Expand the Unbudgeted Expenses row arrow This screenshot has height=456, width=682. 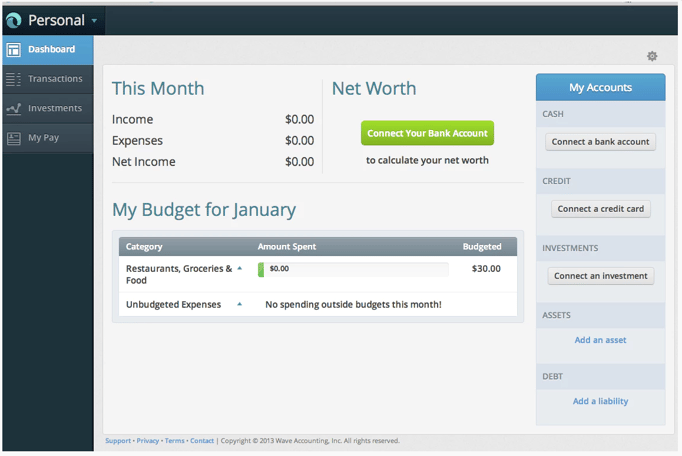239,304
